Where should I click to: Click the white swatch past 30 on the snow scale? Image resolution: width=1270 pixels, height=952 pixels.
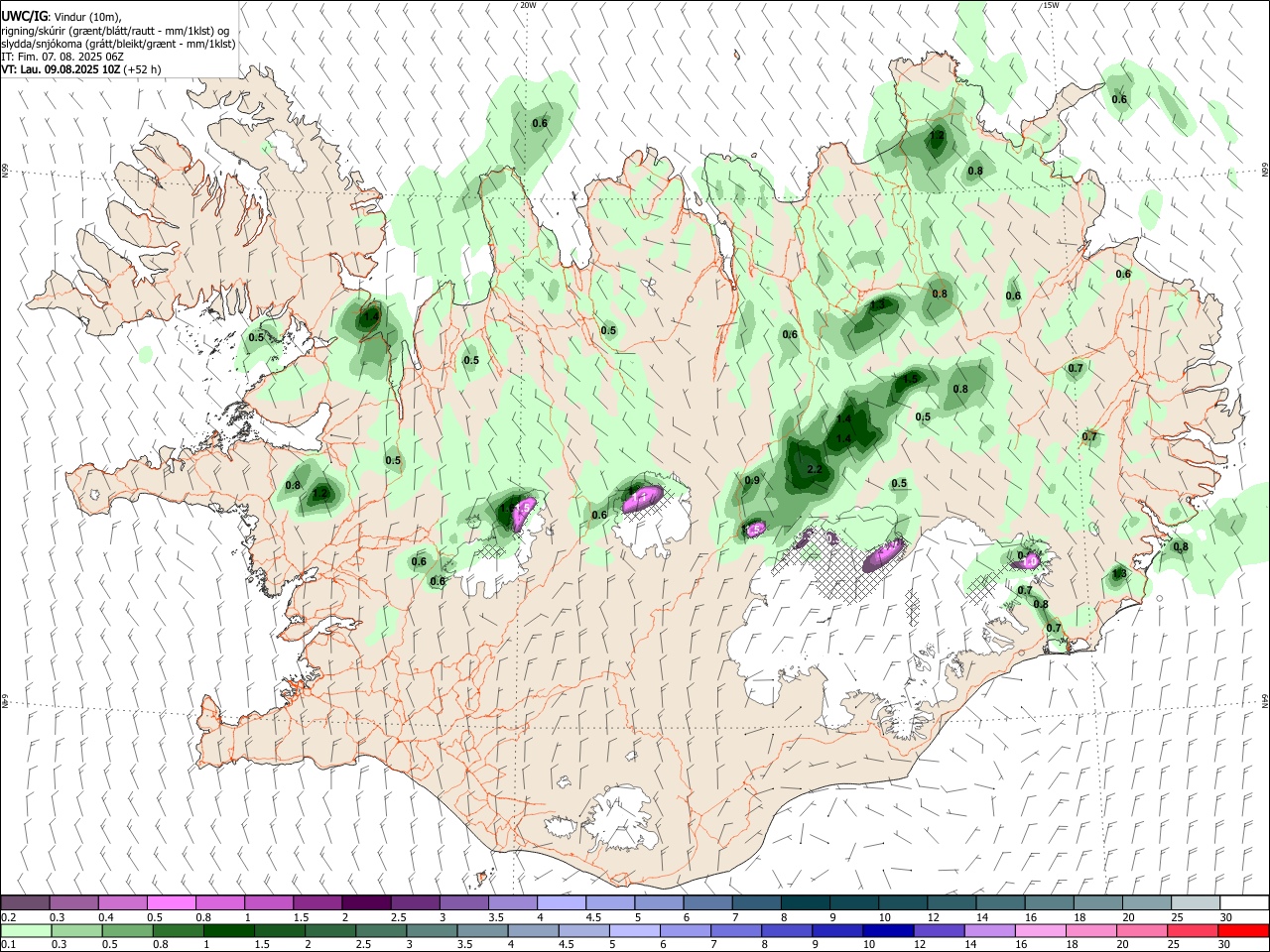1244,903
